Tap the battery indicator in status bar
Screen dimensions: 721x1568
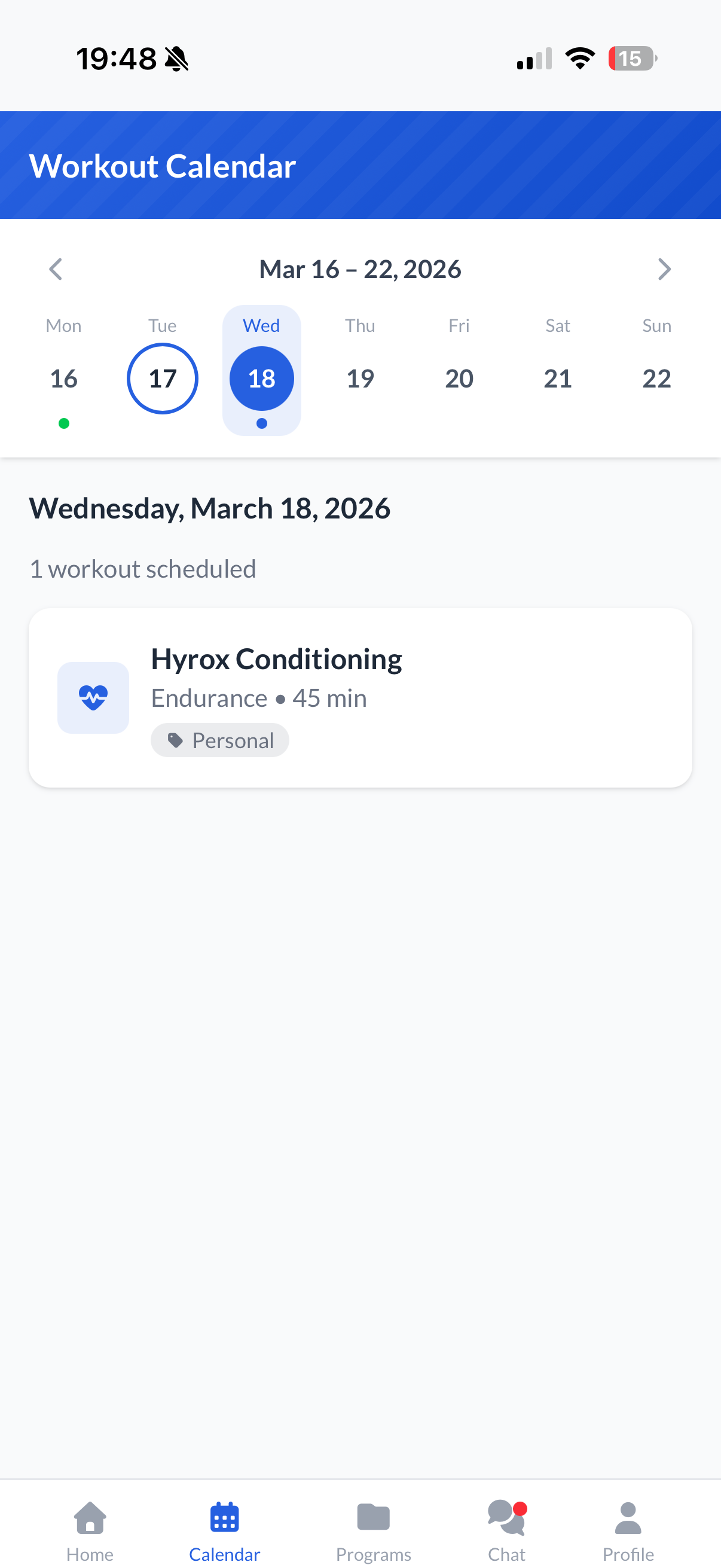coord(632,59)
